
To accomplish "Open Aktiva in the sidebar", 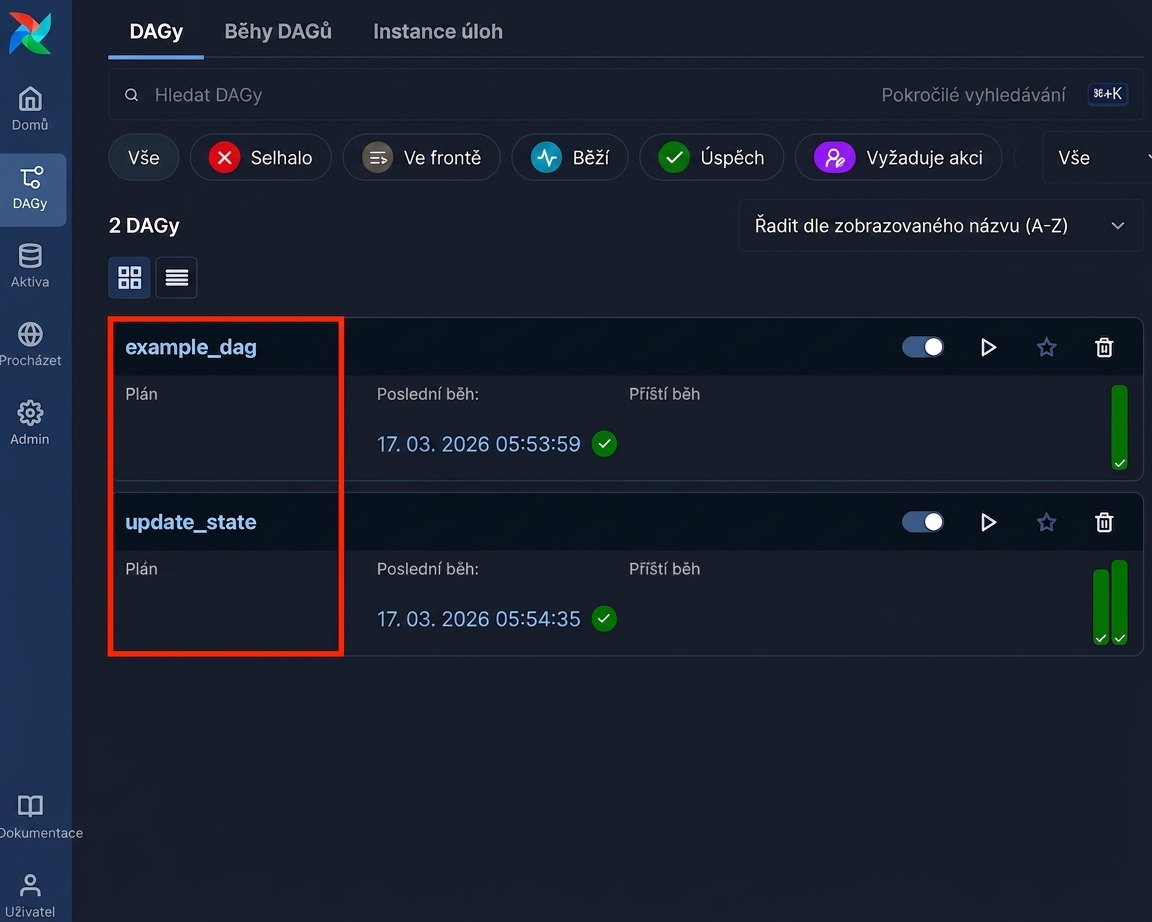I will (x=30, y=265).
